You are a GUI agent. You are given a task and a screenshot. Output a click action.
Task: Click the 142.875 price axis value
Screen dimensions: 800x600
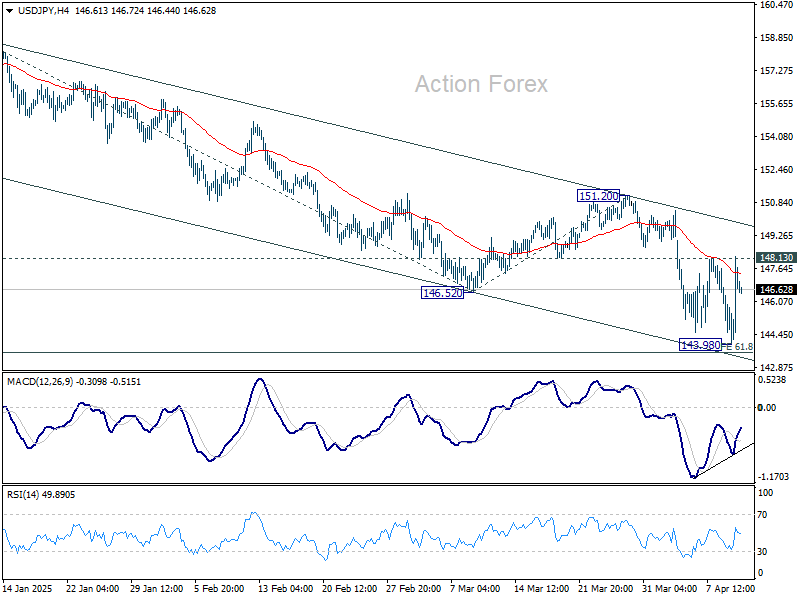[777, 367]
